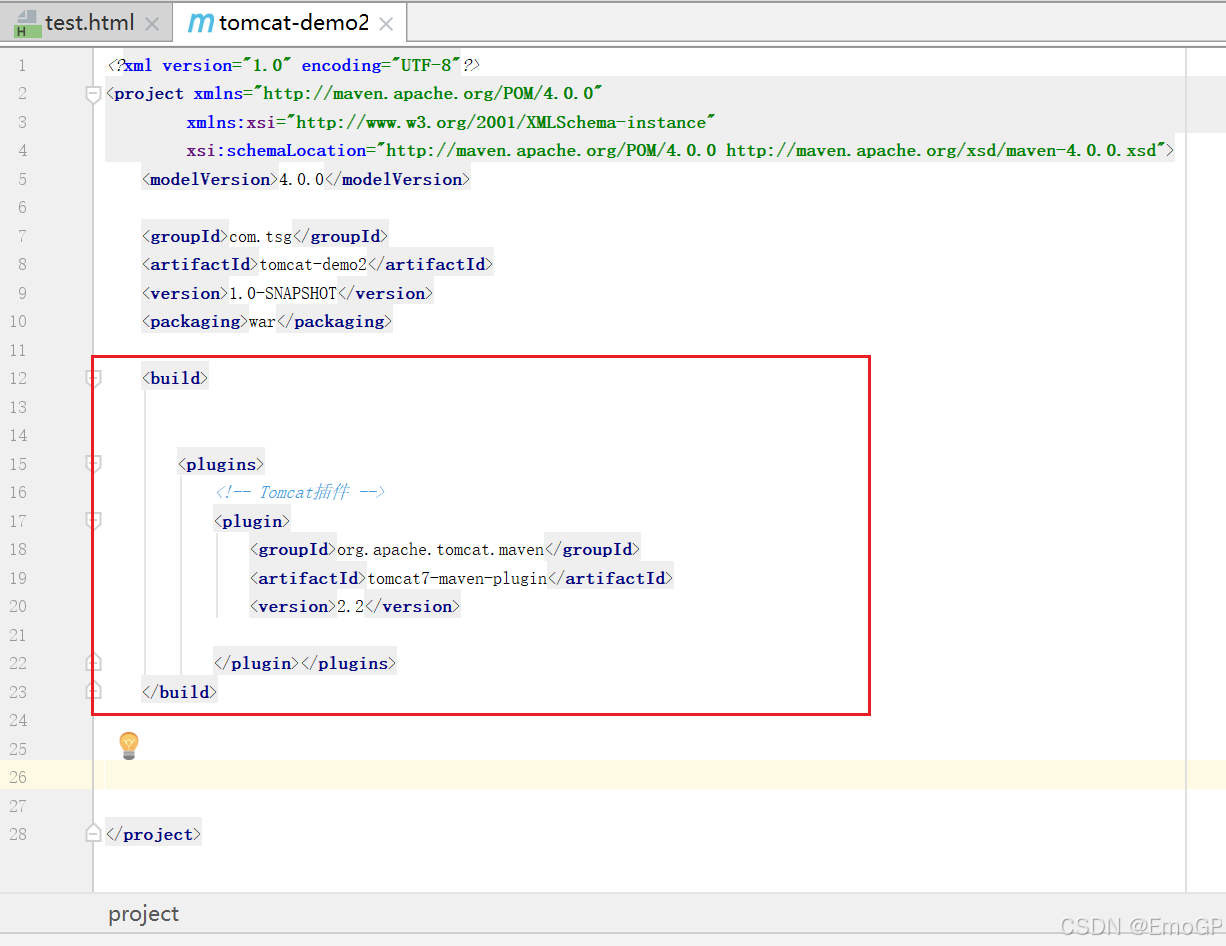Close the test.html tab
The height and width of the screenshot is (946, 1226).
152,23
